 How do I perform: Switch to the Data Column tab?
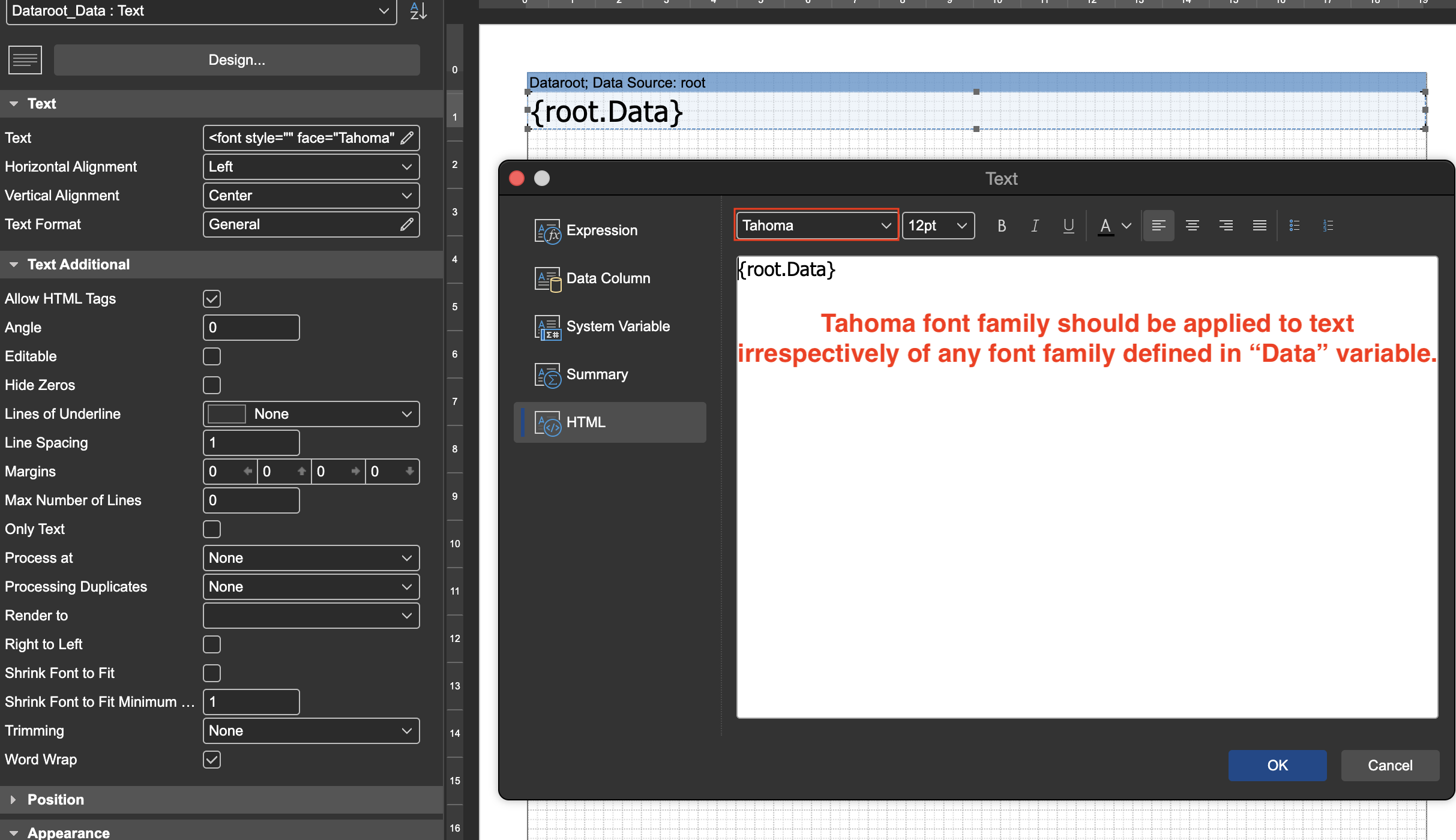(610, 278)
